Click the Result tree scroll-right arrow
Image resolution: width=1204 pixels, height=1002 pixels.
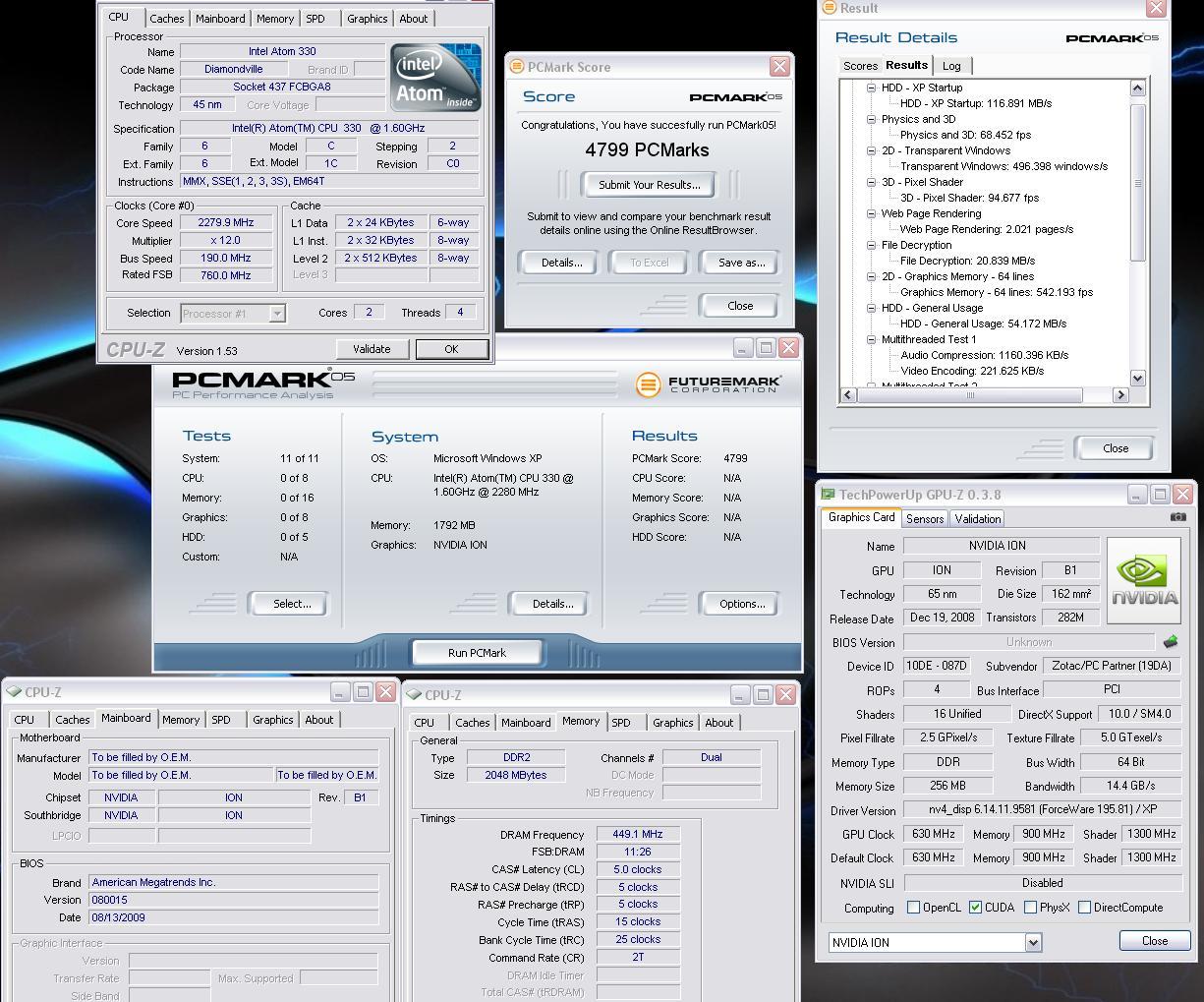click(x=1120, y=394)
